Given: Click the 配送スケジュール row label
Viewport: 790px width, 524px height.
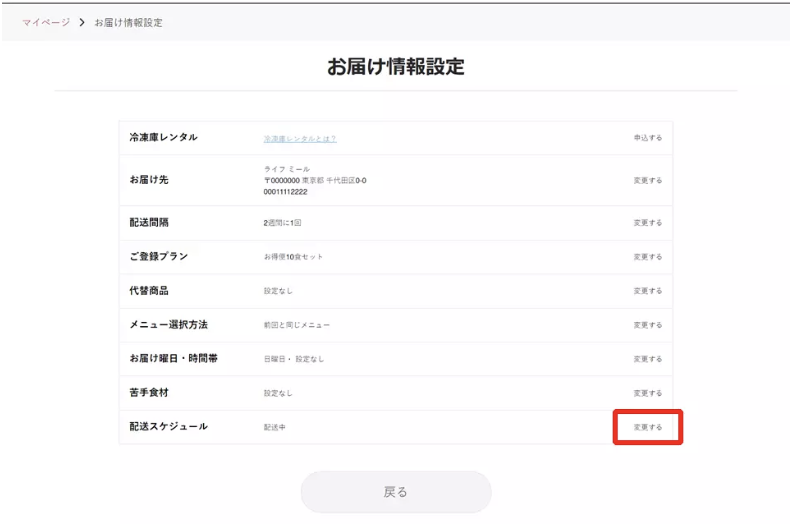Looking at the screenshot, I should coord(168,426).
